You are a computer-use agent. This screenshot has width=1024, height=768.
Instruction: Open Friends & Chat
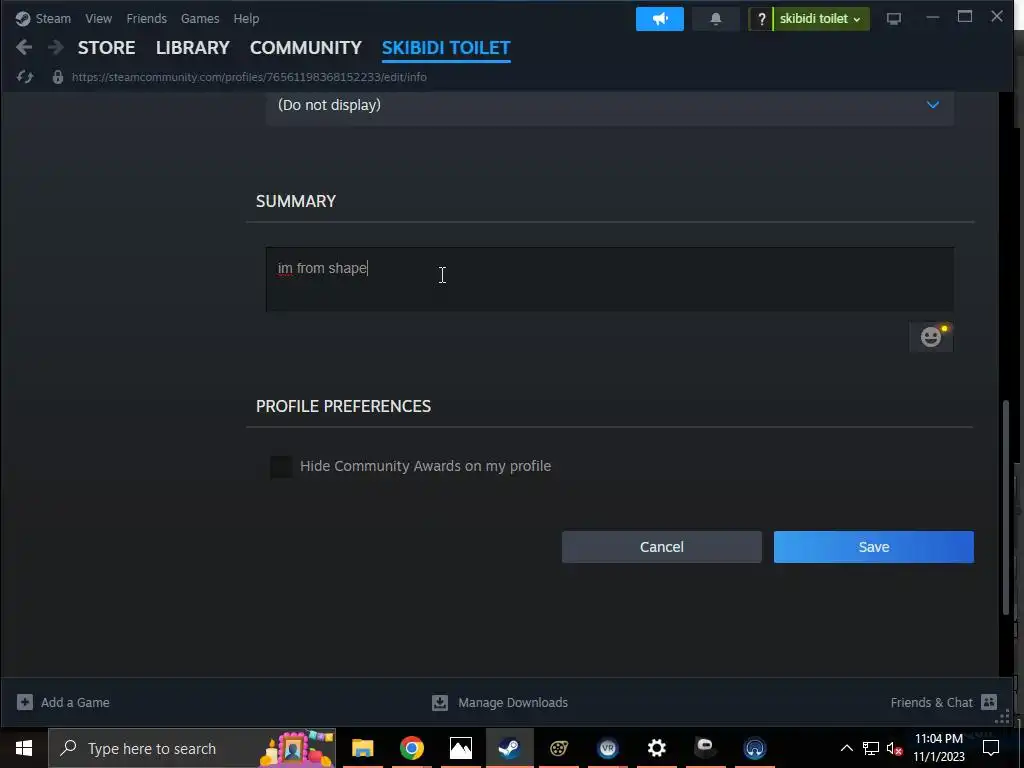click(931, 703)
